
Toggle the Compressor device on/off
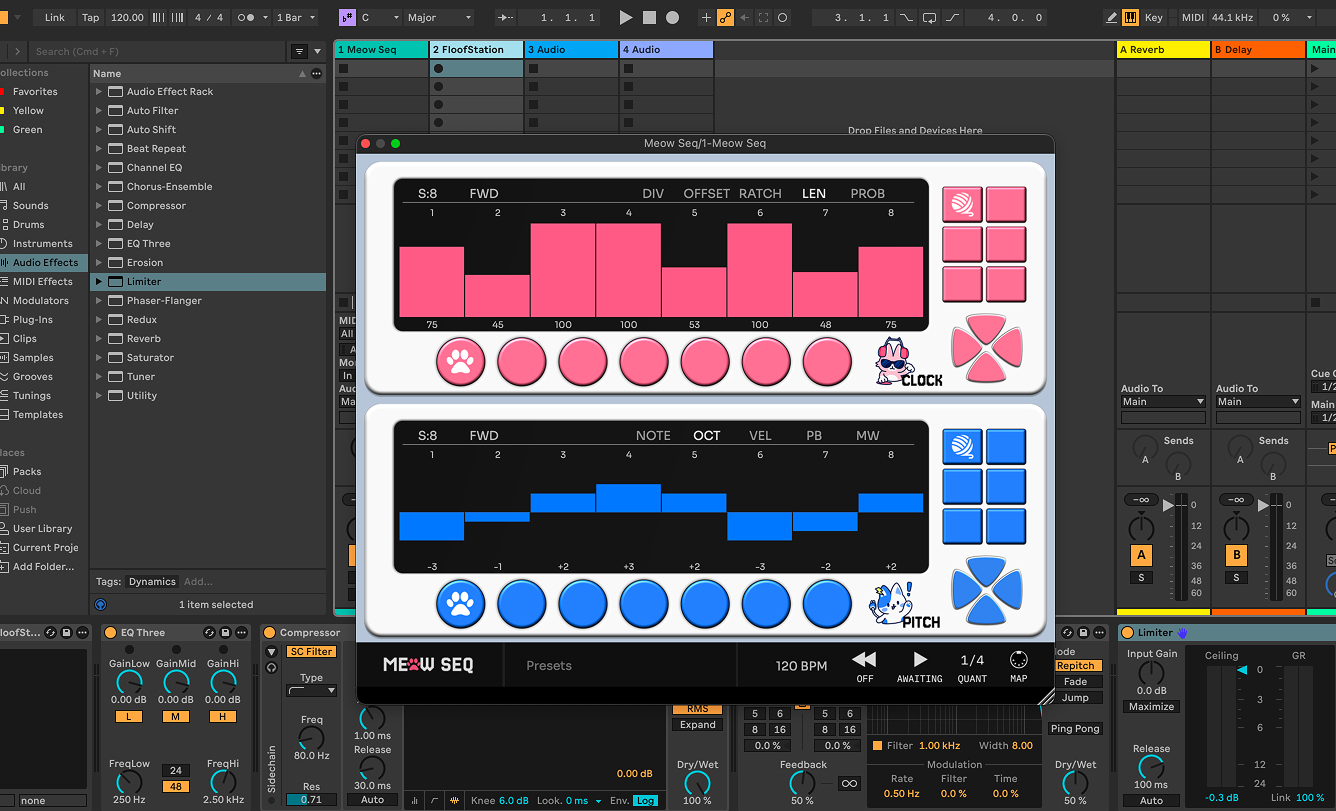269,632
